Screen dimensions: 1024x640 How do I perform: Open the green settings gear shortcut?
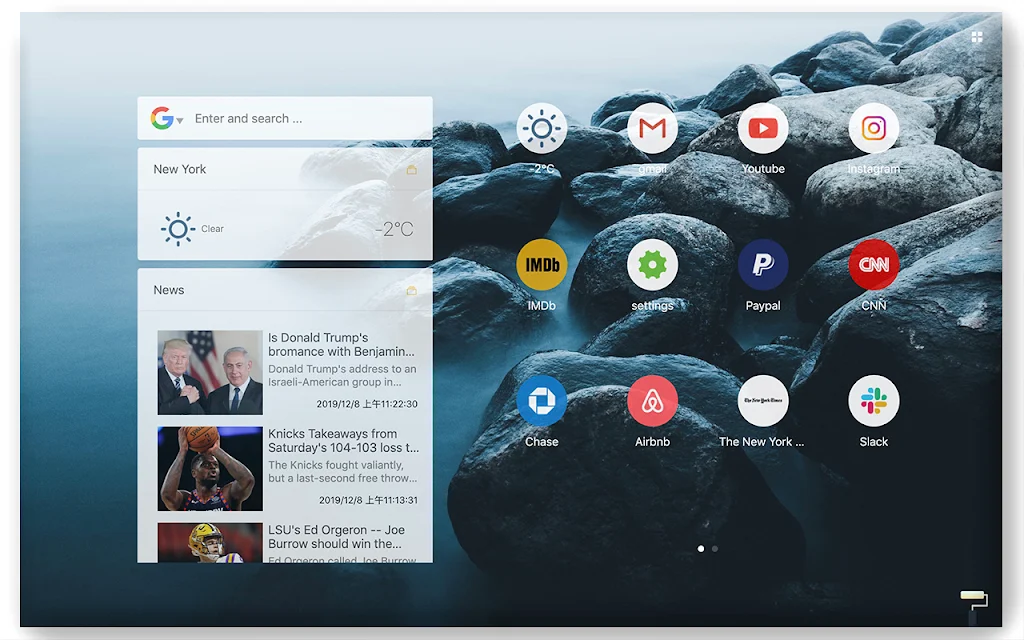pyautogui.click(x=652, y=264)
